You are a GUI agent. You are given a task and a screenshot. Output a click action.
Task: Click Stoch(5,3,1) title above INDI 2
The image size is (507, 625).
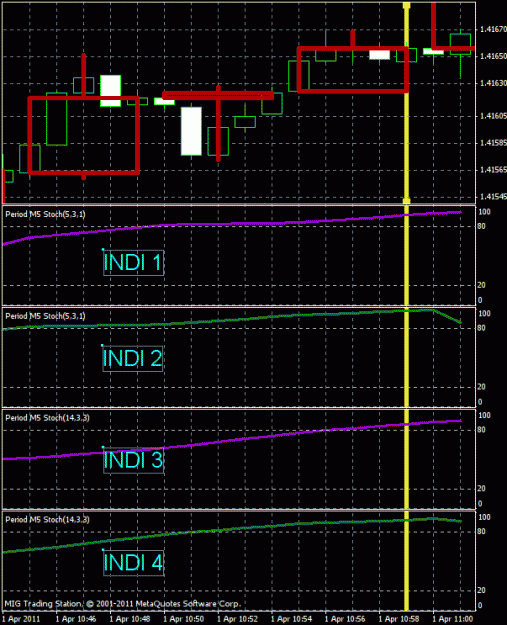click(45, 316)
